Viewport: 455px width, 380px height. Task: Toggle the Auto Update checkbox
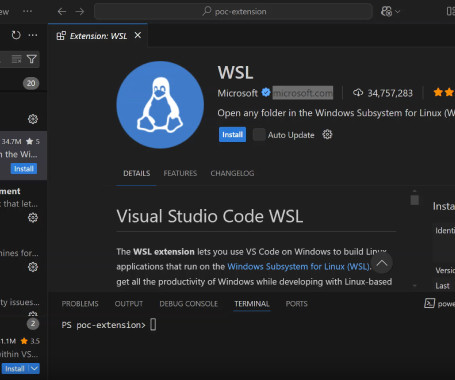click(259, 135)
